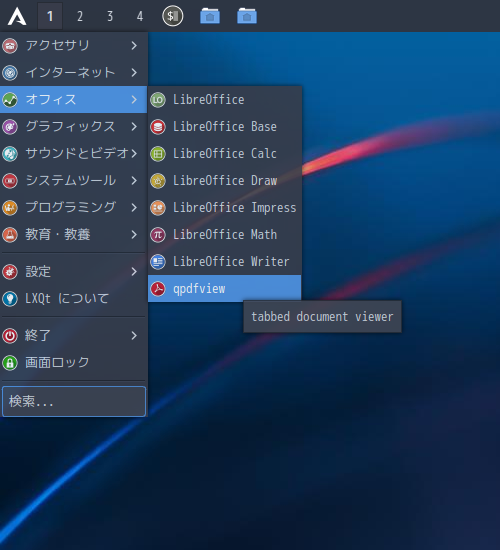Click the LXQt について lightbulb icon
The image size is (500, 550).
click(10, 299)
